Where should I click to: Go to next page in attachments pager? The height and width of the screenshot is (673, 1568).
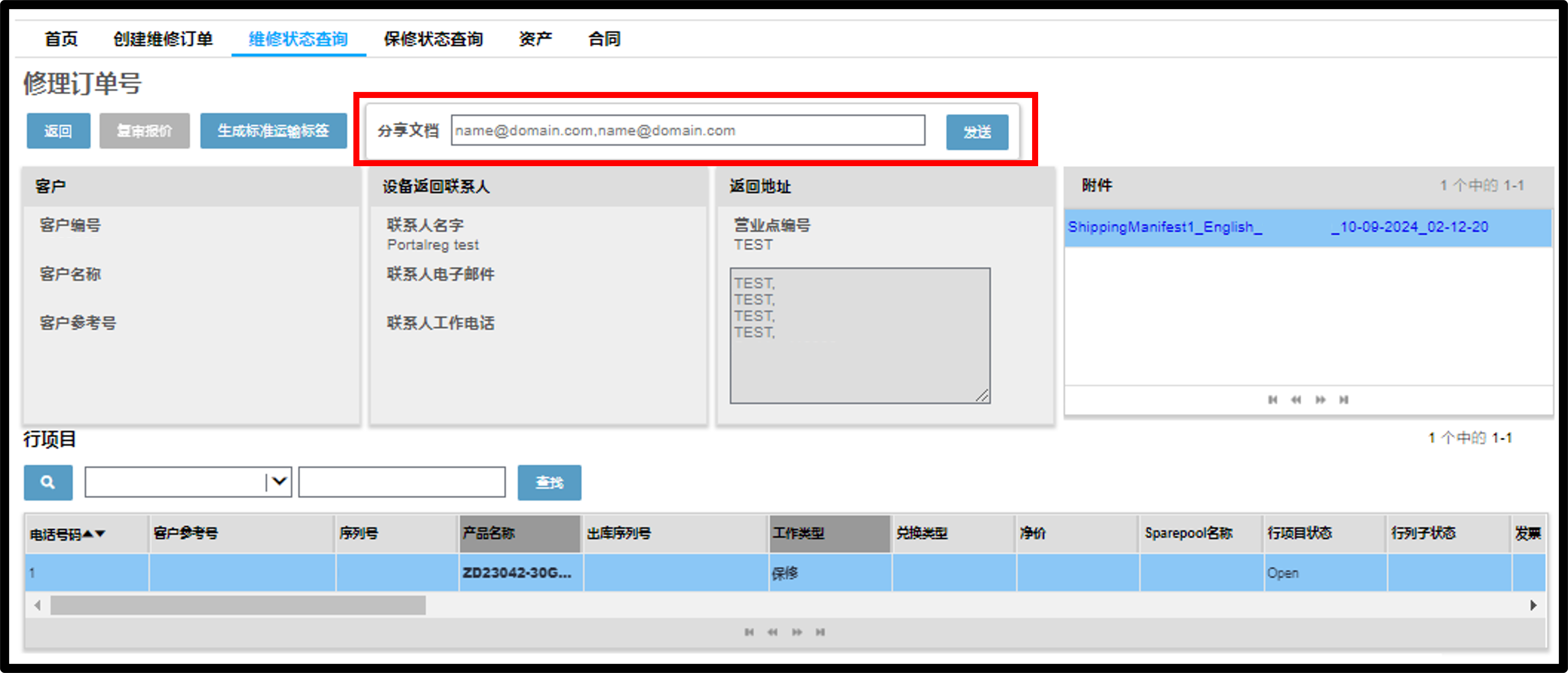click(1320, 400)
